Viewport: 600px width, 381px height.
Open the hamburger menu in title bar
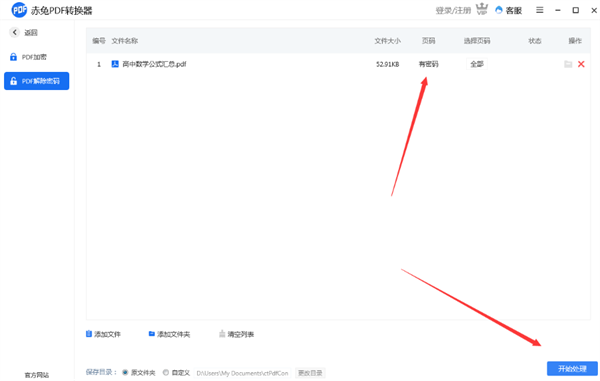pyautogui.click(x=540, y=10)
